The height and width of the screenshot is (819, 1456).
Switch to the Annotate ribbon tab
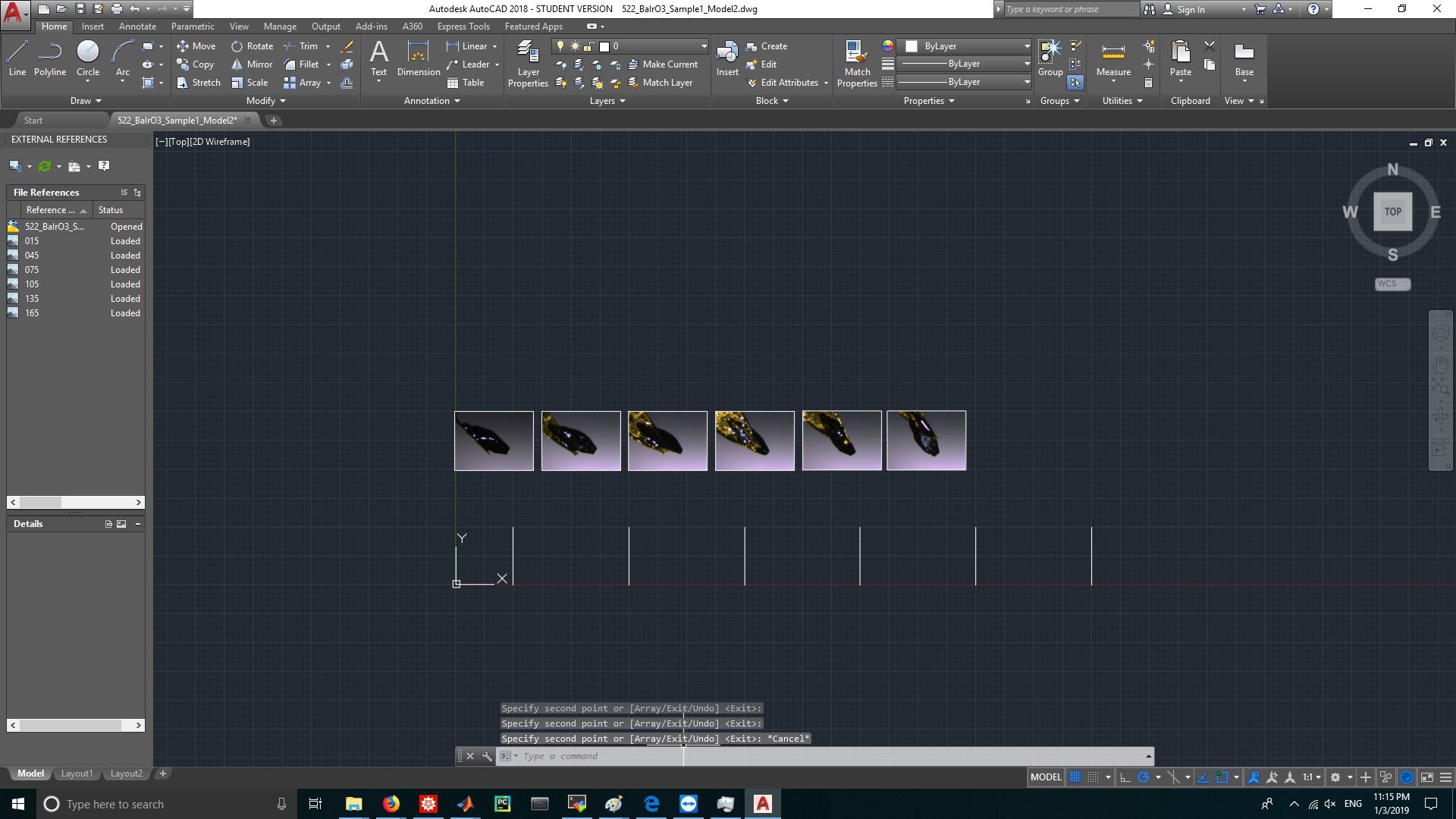click(x=137, y=27)
